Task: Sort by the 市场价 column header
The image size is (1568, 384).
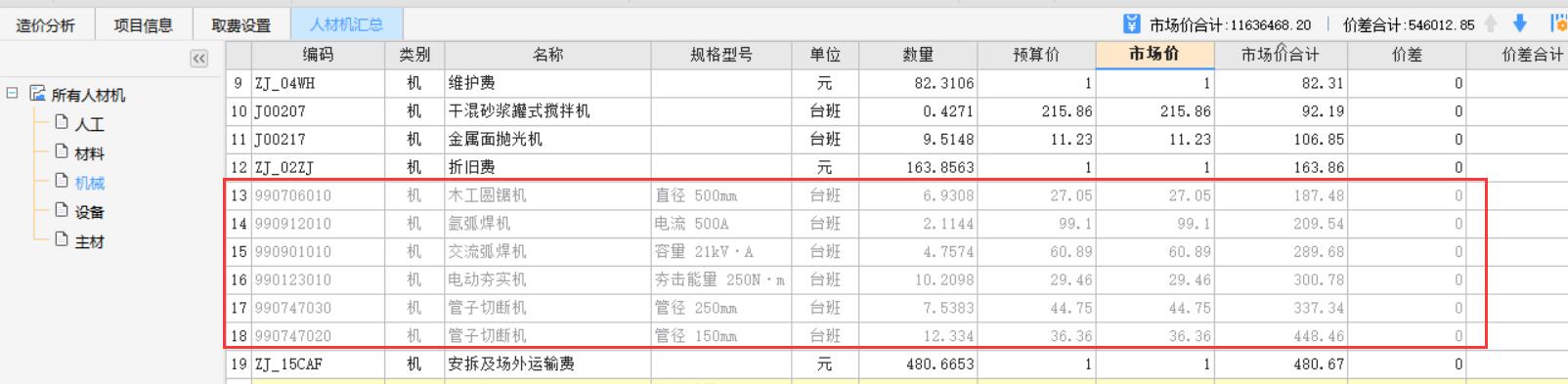Action: click(x=1154, y=55)
